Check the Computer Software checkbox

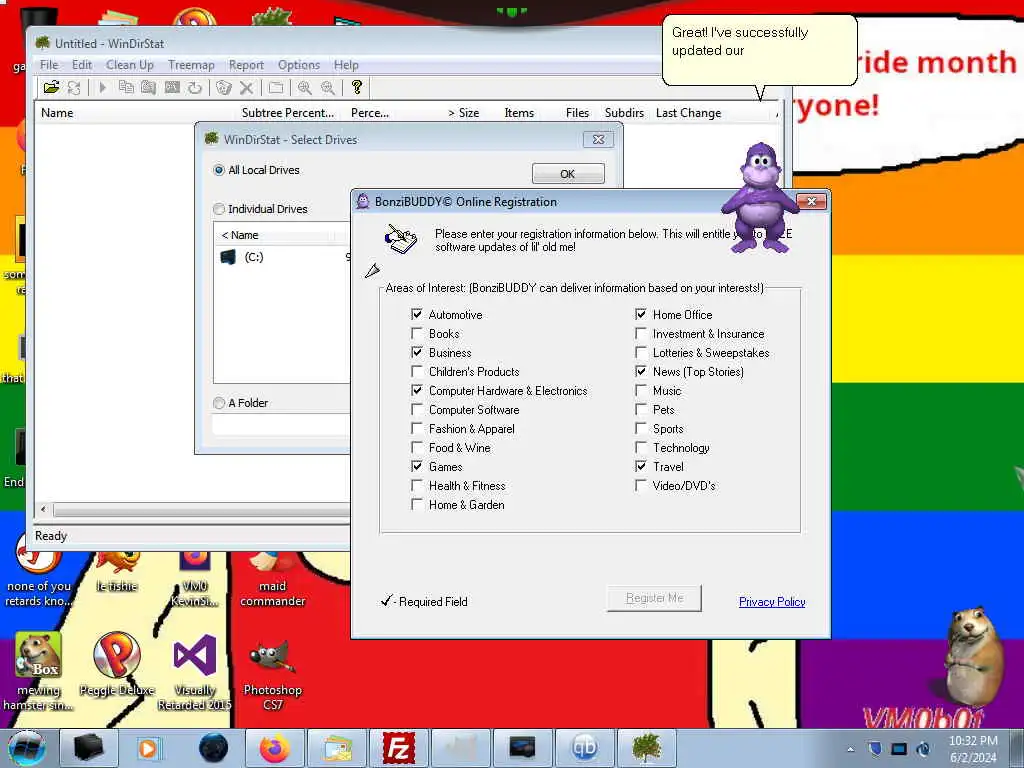417,409
